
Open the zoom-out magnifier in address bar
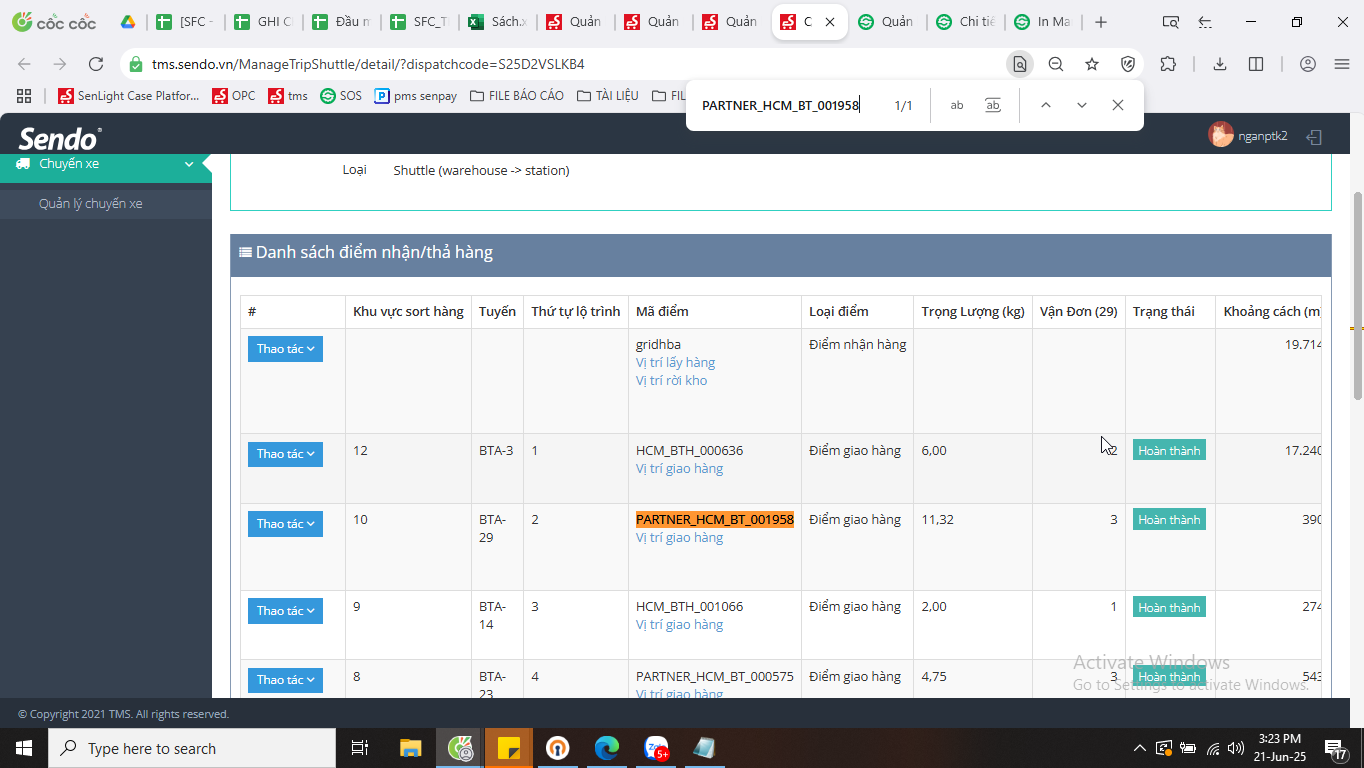pos(1056,64)
